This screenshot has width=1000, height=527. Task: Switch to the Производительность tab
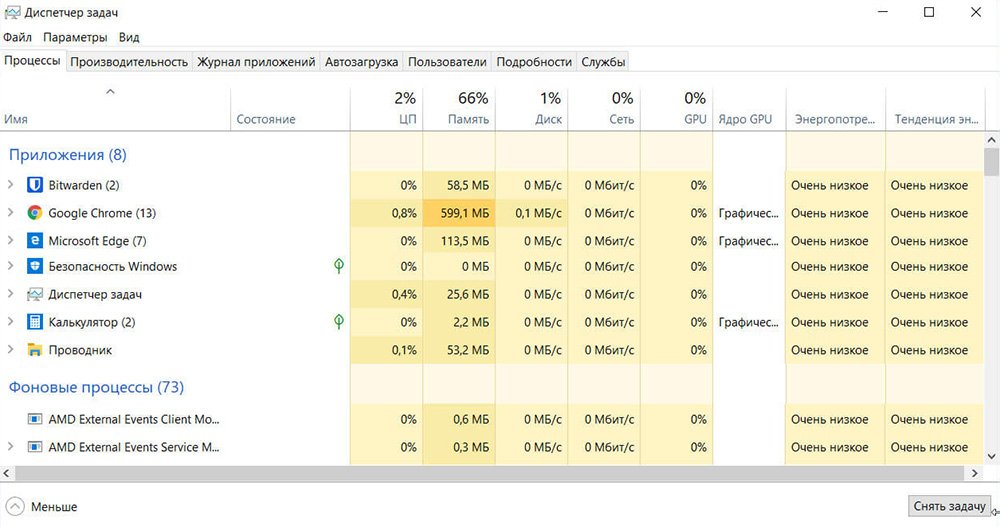[x=129, y=62]
